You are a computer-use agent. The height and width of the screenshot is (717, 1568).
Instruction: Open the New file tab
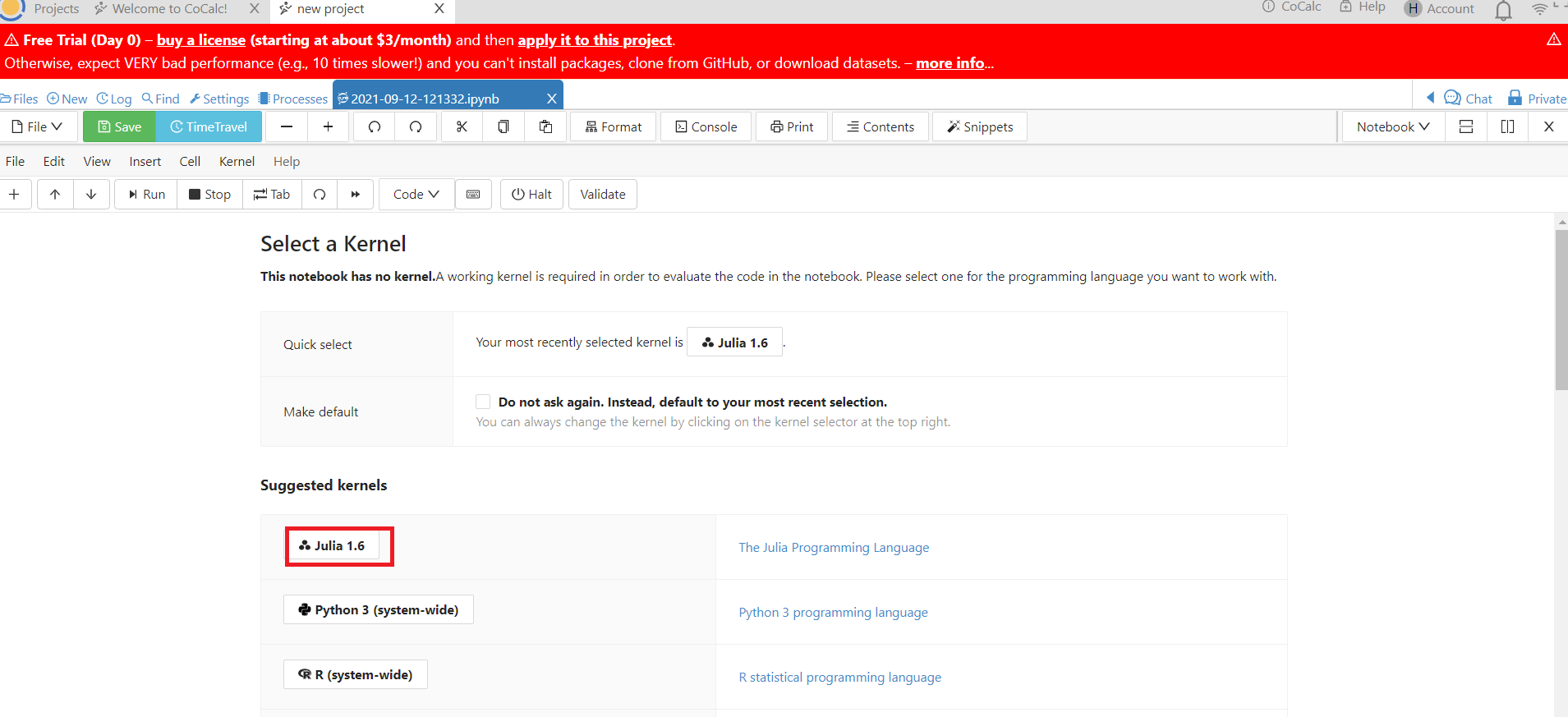click(x=67, y=99)
